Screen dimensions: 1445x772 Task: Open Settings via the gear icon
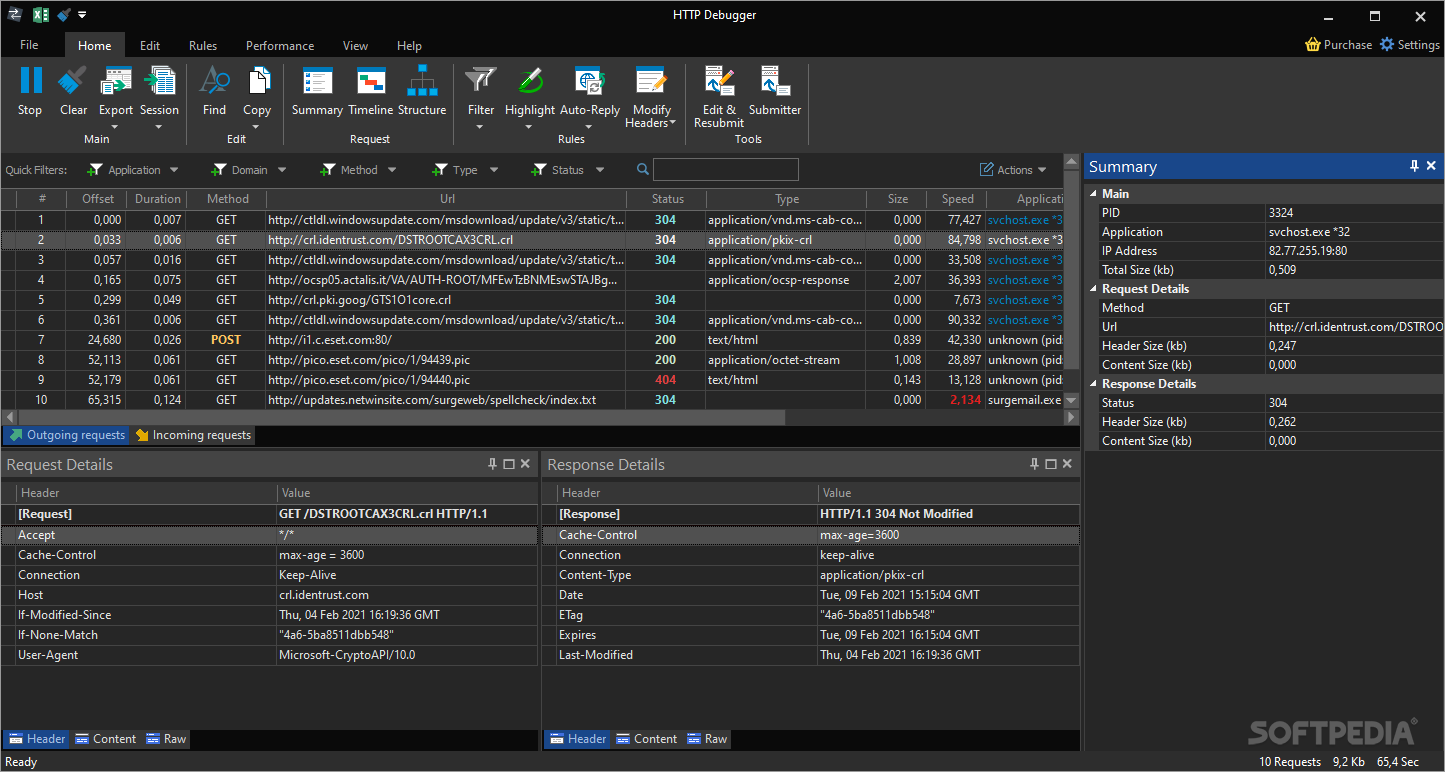click(x=1387, y=45)
